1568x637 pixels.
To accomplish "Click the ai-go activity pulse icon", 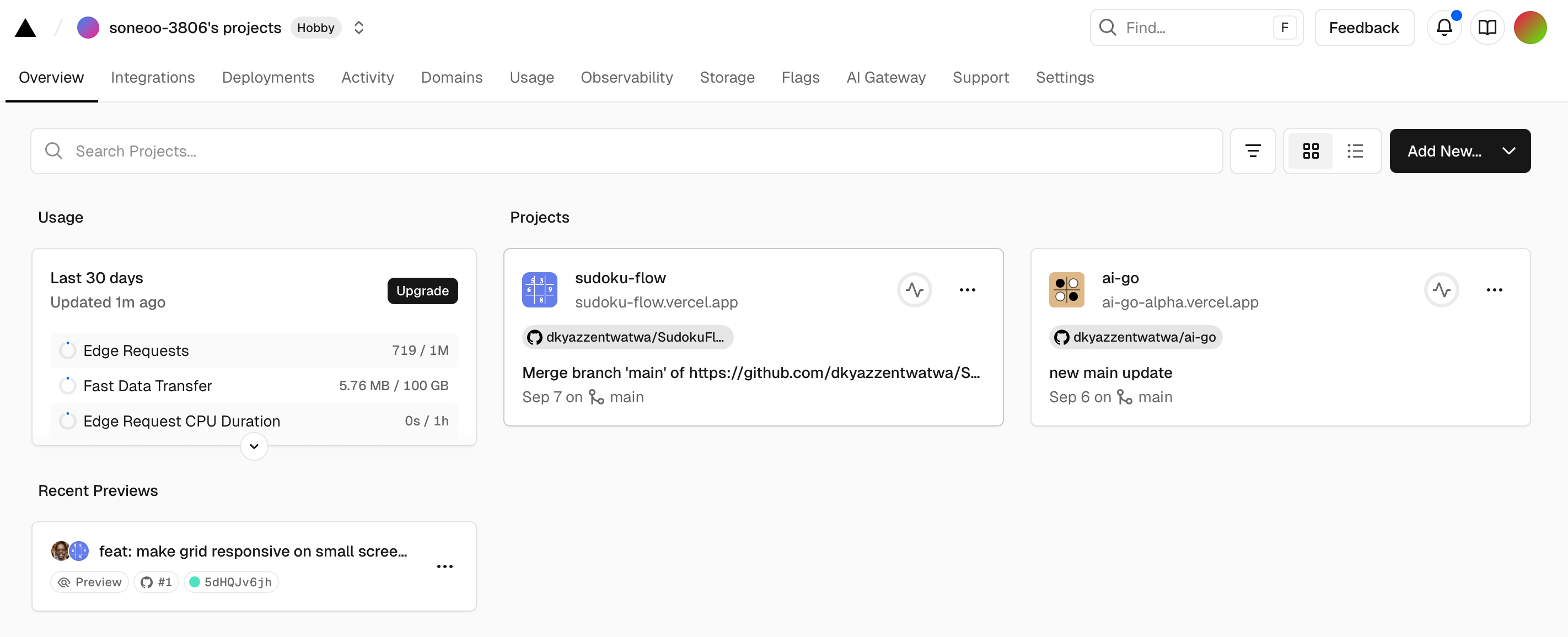I will (x=1441, y=290).
